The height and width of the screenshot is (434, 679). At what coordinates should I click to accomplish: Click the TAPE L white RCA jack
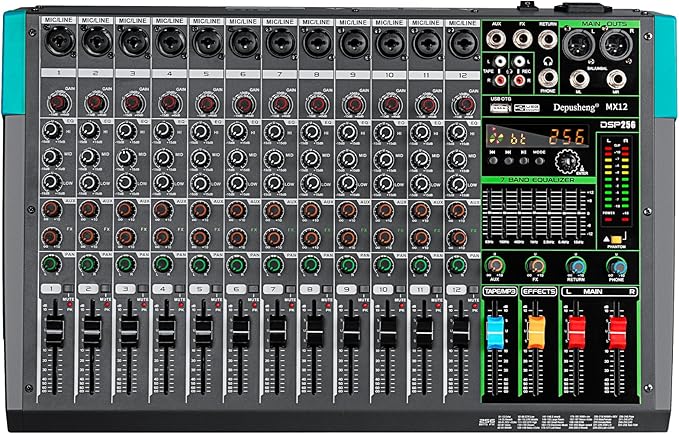pos(500,62)
